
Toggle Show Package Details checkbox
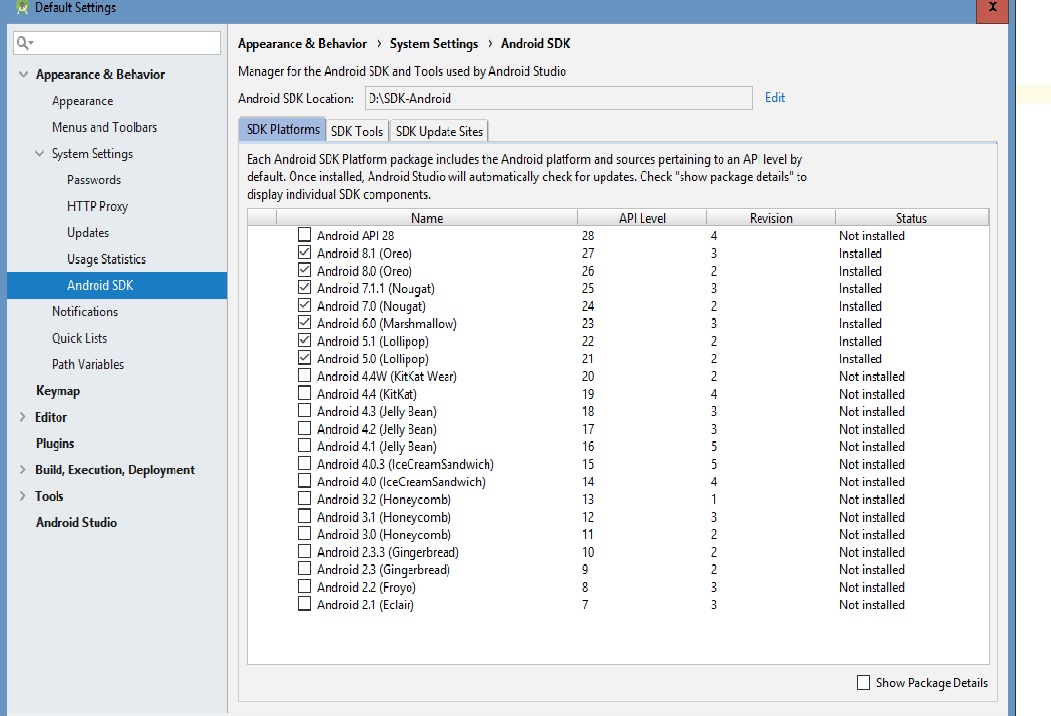864,683
